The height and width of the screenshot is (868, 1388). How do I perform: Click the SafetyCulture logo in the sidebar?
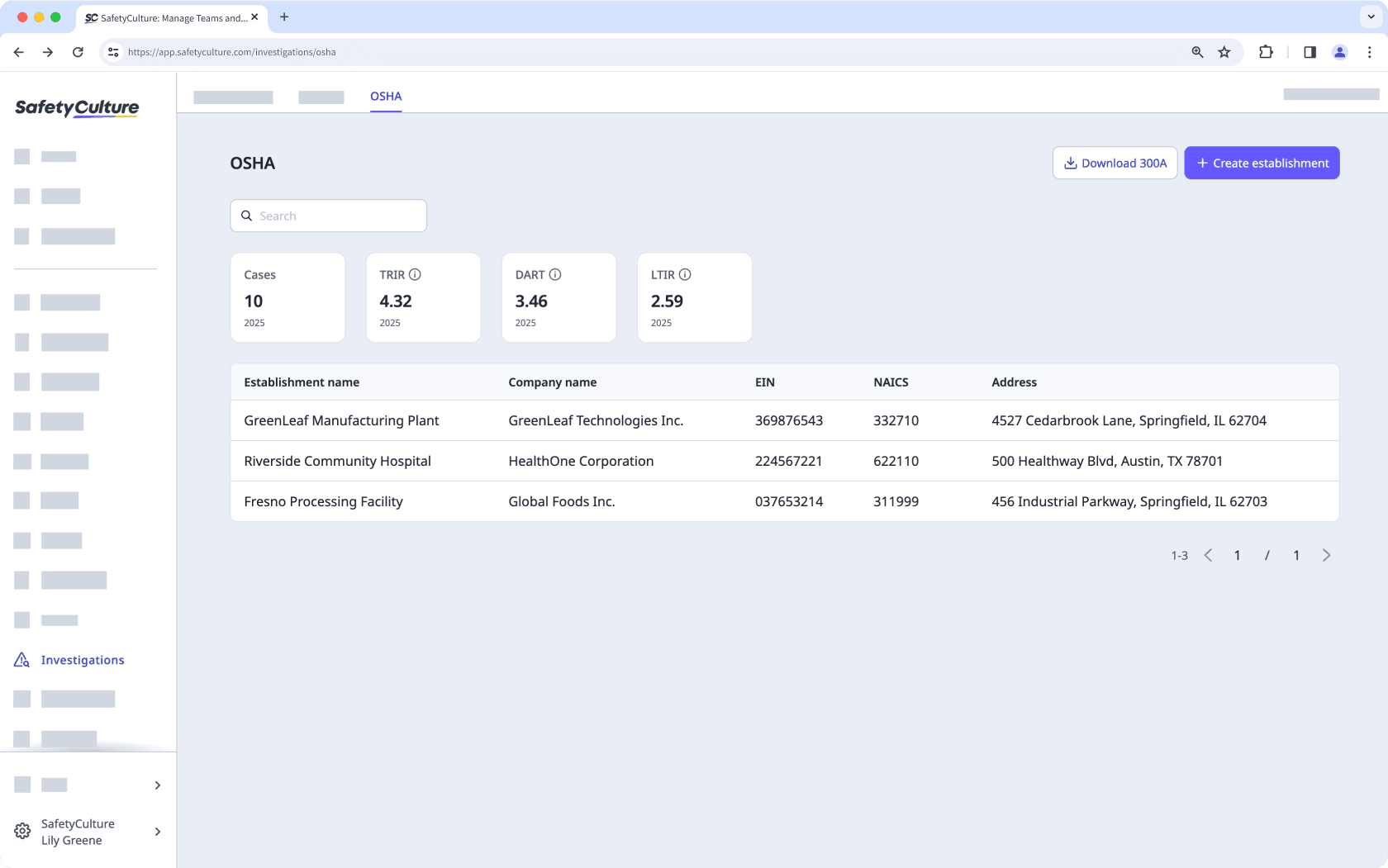click(x=76, y=107)
